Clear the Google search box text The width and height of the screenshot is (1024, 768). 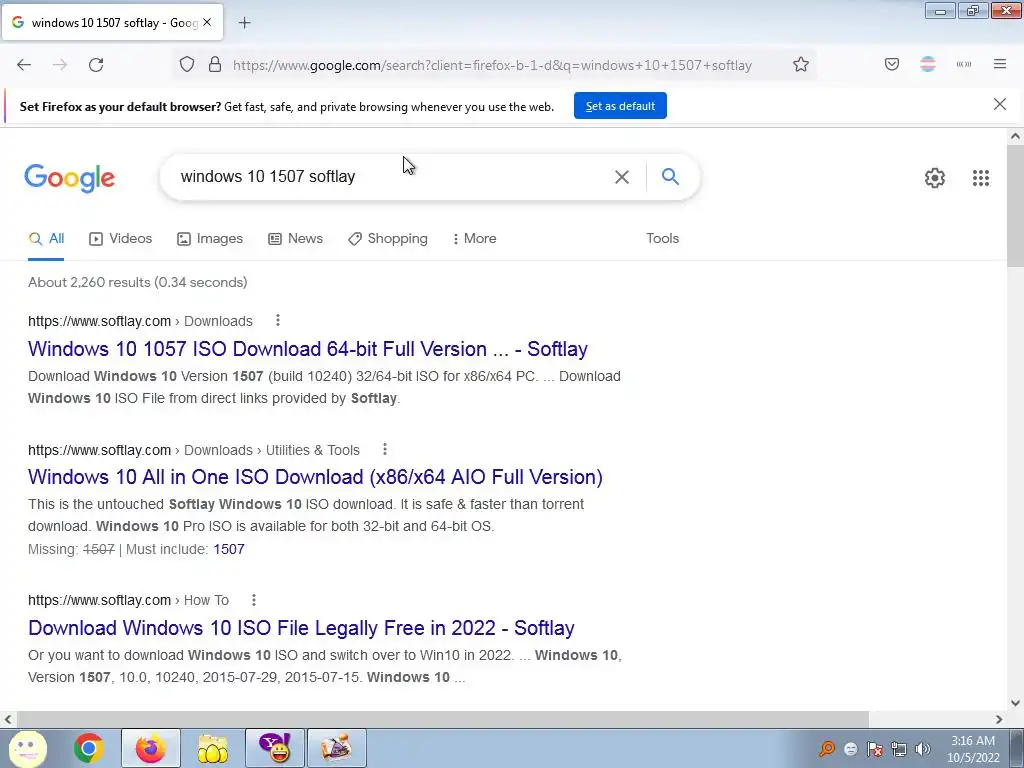[622, 177]
